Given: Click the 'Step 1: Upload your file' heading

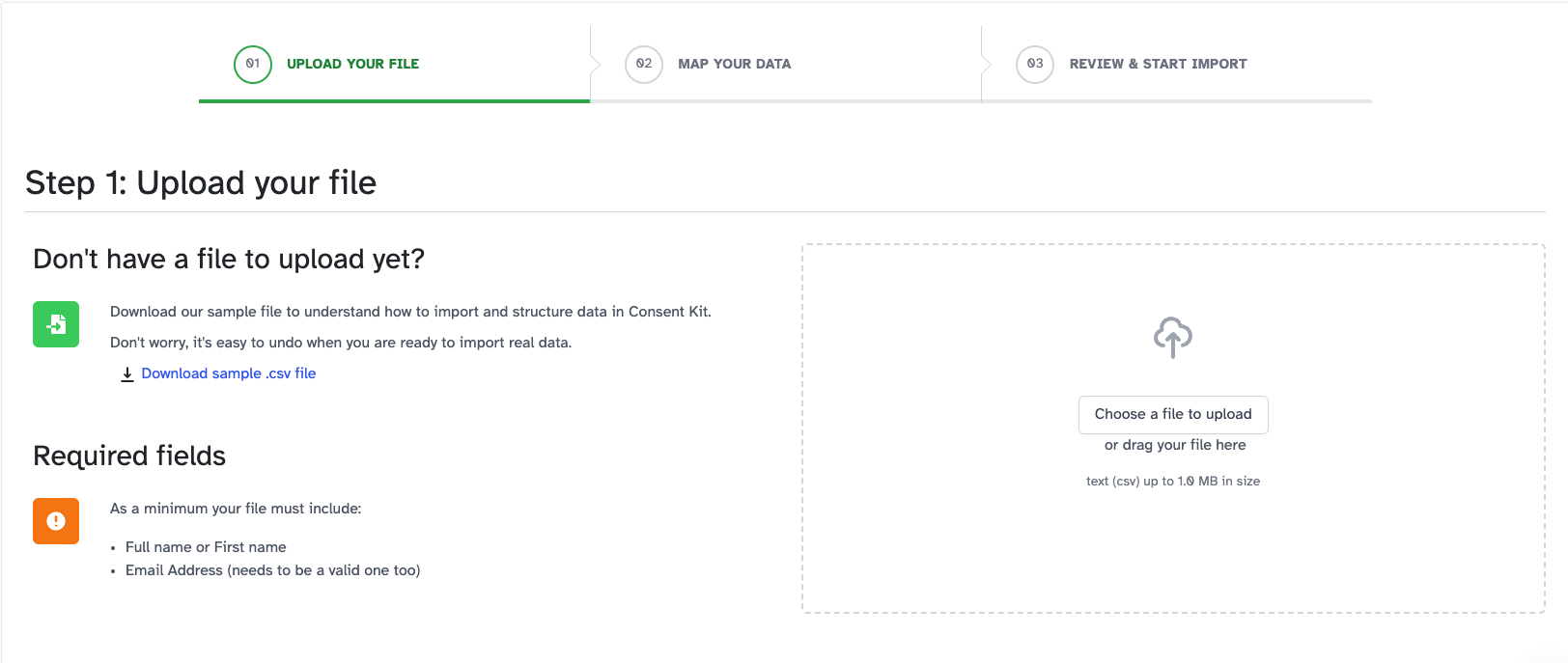Looking at the screenshot, I should [201, 182].
